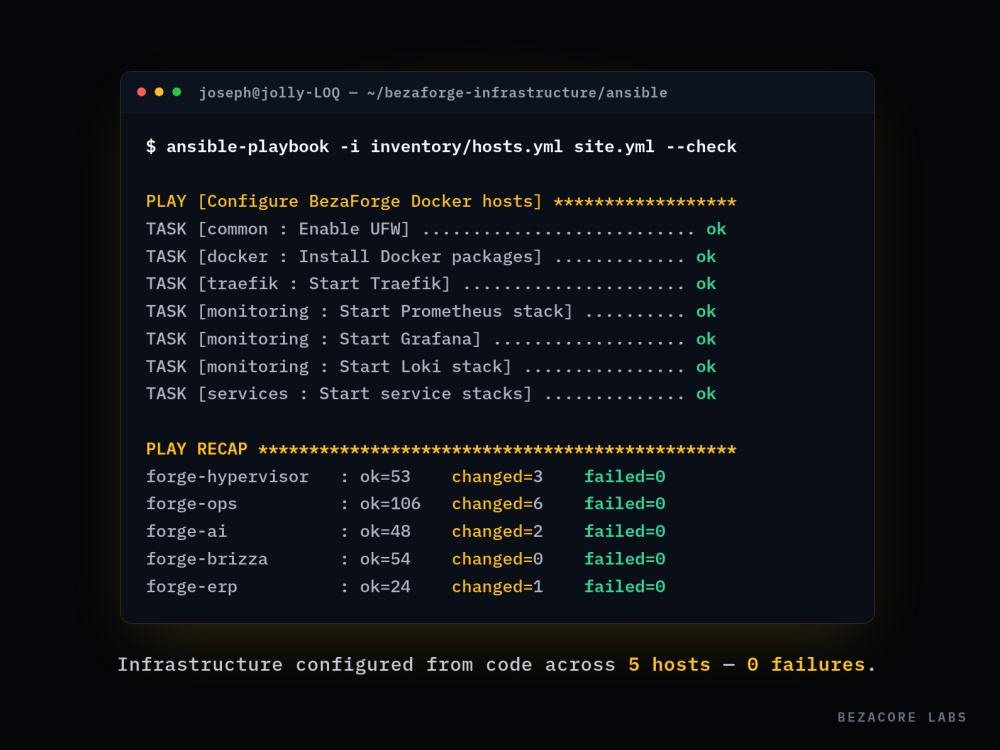Click failed=0 in forge-ops row
This screenshot has height=750, width=1000.
[625, 504]
